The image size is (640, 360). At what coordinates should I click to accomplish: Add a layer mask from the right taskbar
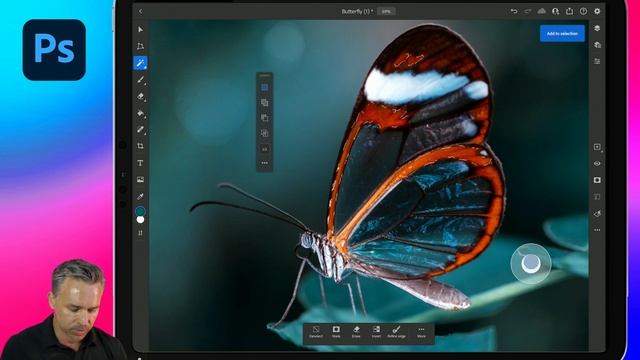(x=597, y=180)
